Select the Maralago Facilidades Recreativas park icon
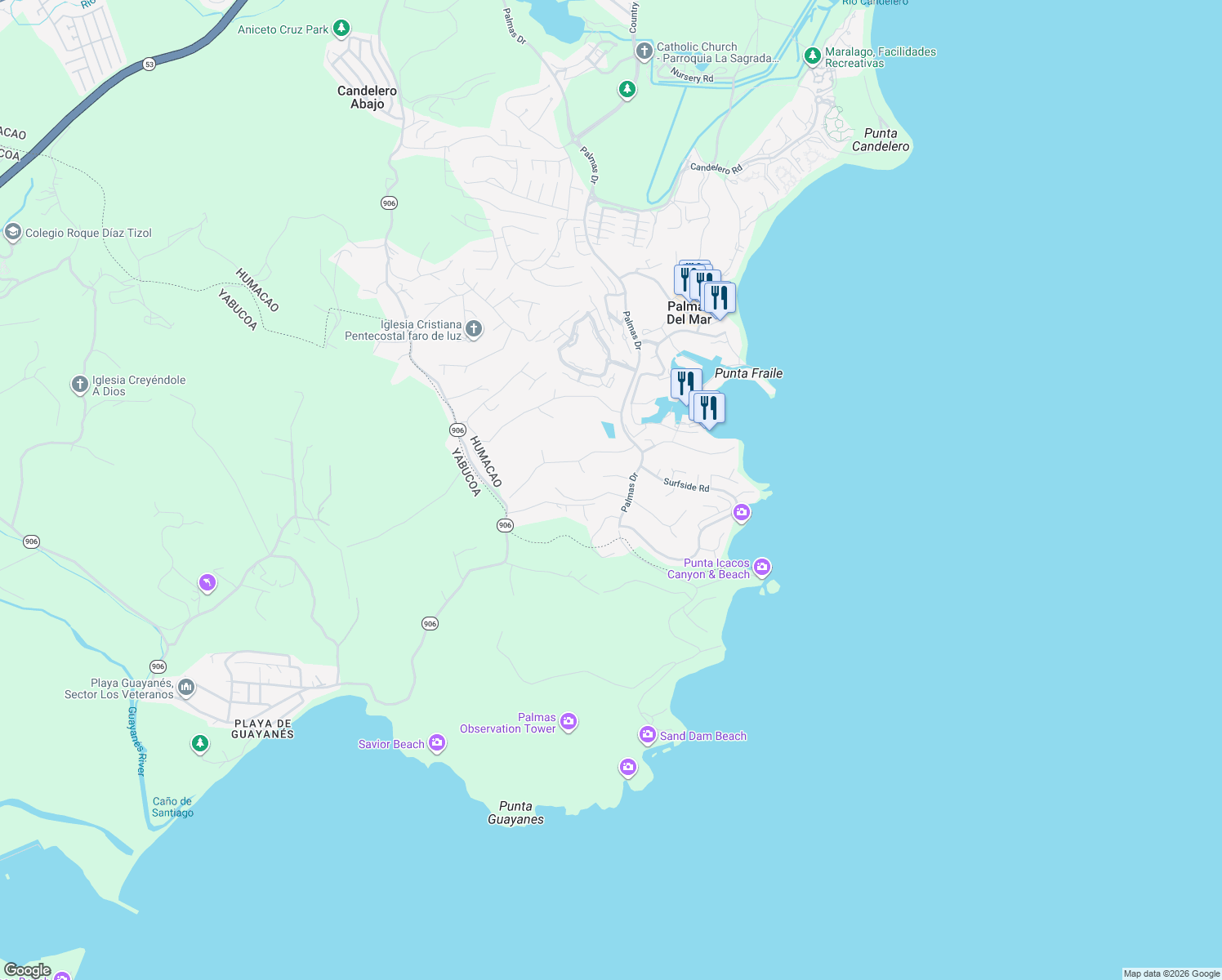The width and height of the screenshot is (1222, 980). point(812,56)
